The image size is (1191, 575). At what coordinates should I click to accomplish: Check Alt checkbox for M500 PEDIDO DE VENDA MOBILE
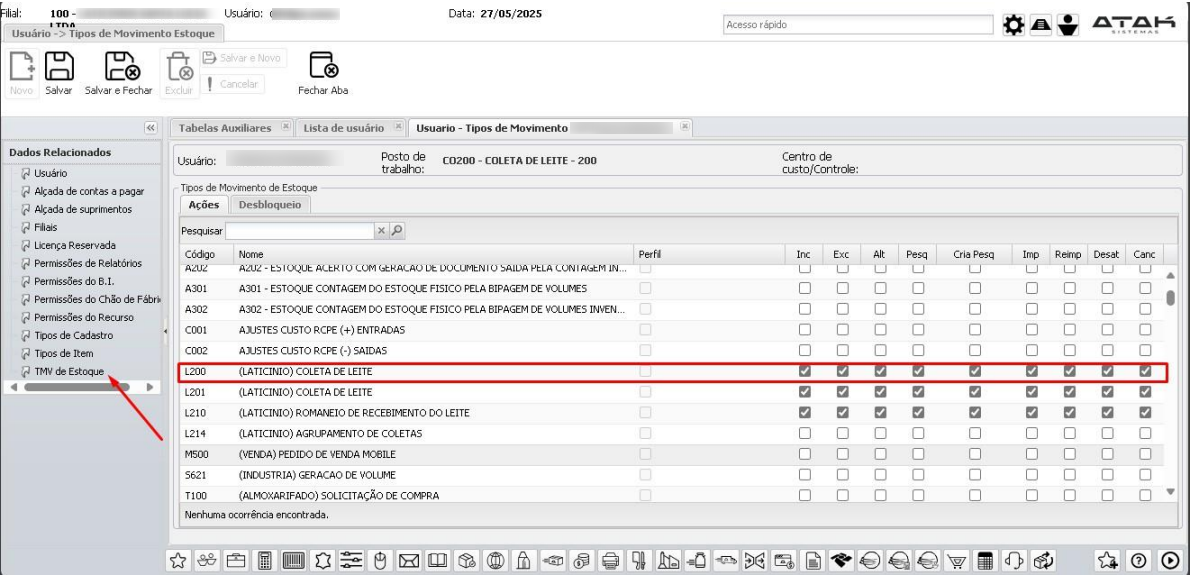(880, 453)
